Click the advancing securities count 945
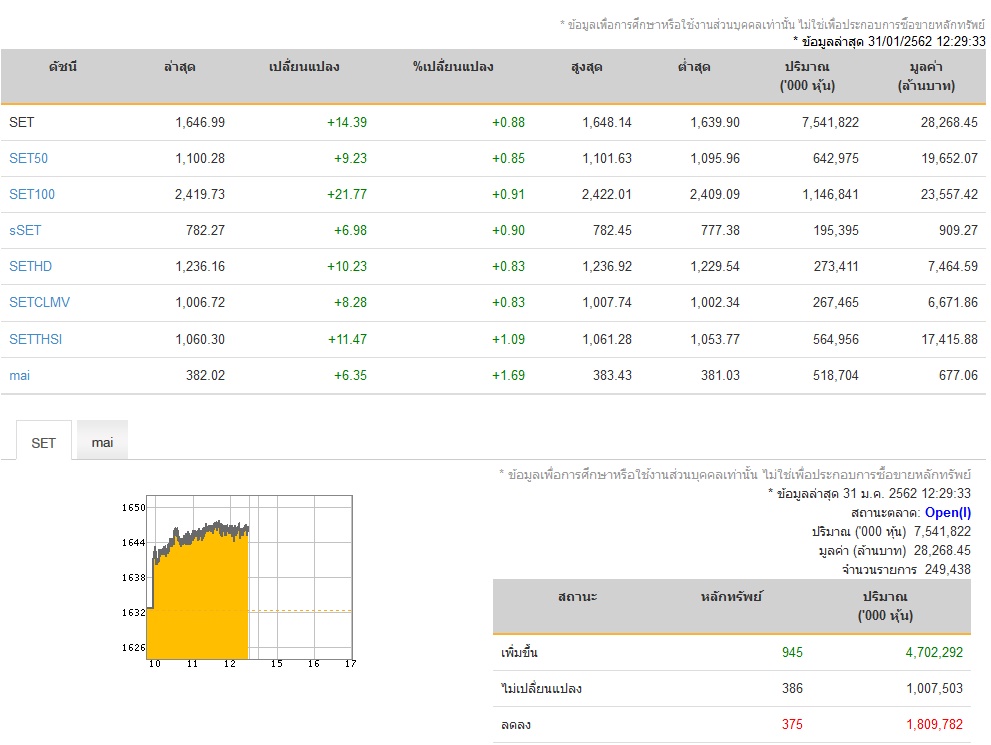Screen dimensions: 991x745 [x=792, y=652]
